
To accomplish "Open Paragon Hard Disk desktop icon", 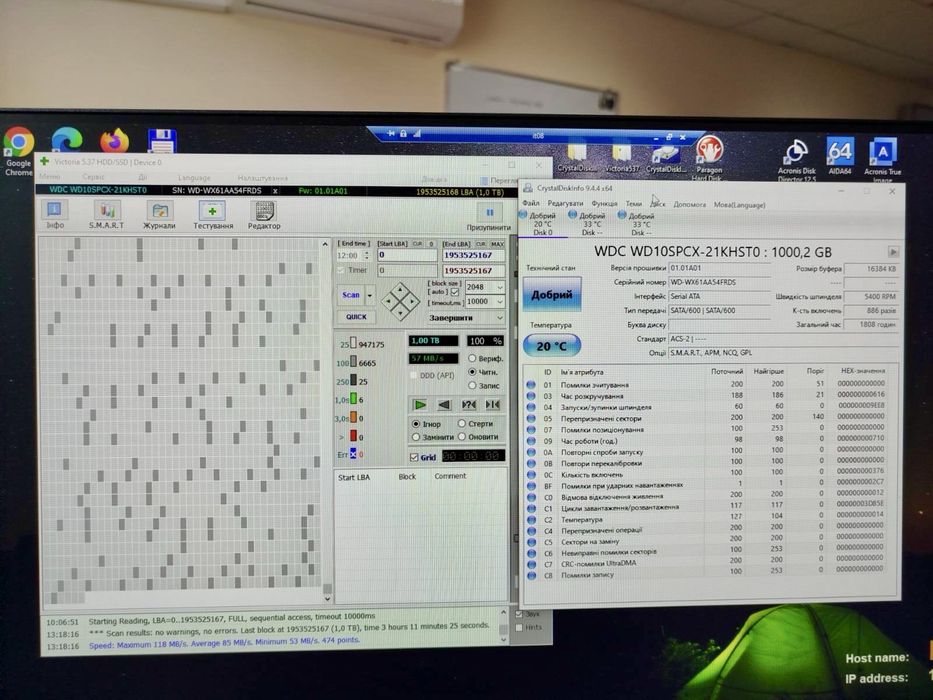I will point(709,158).
